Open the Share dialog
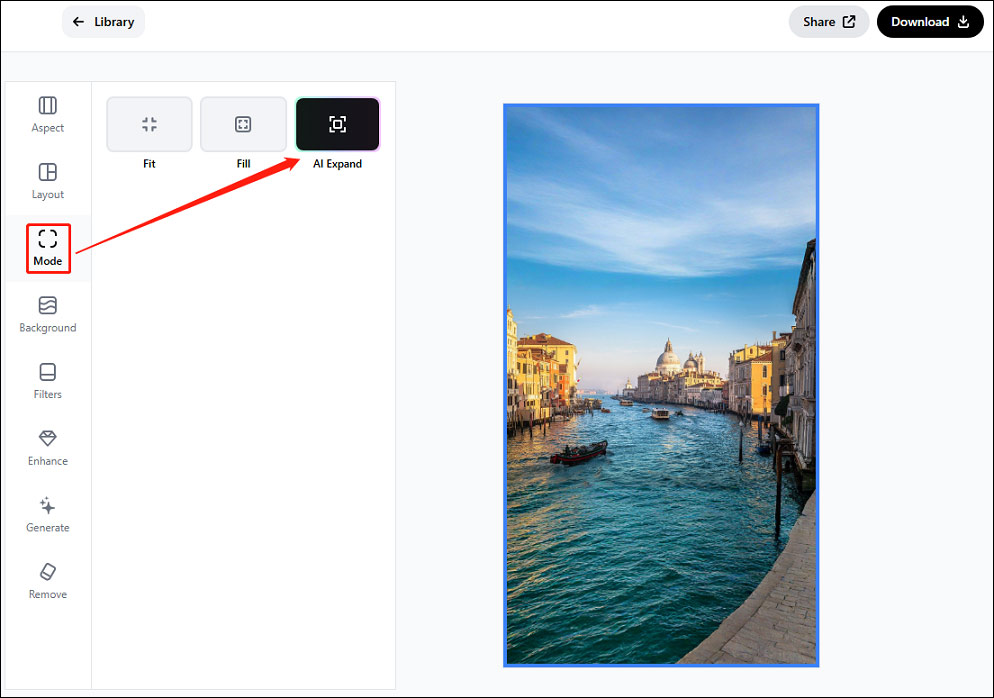Viewport: 994px width, 698px height. point(829,21)
